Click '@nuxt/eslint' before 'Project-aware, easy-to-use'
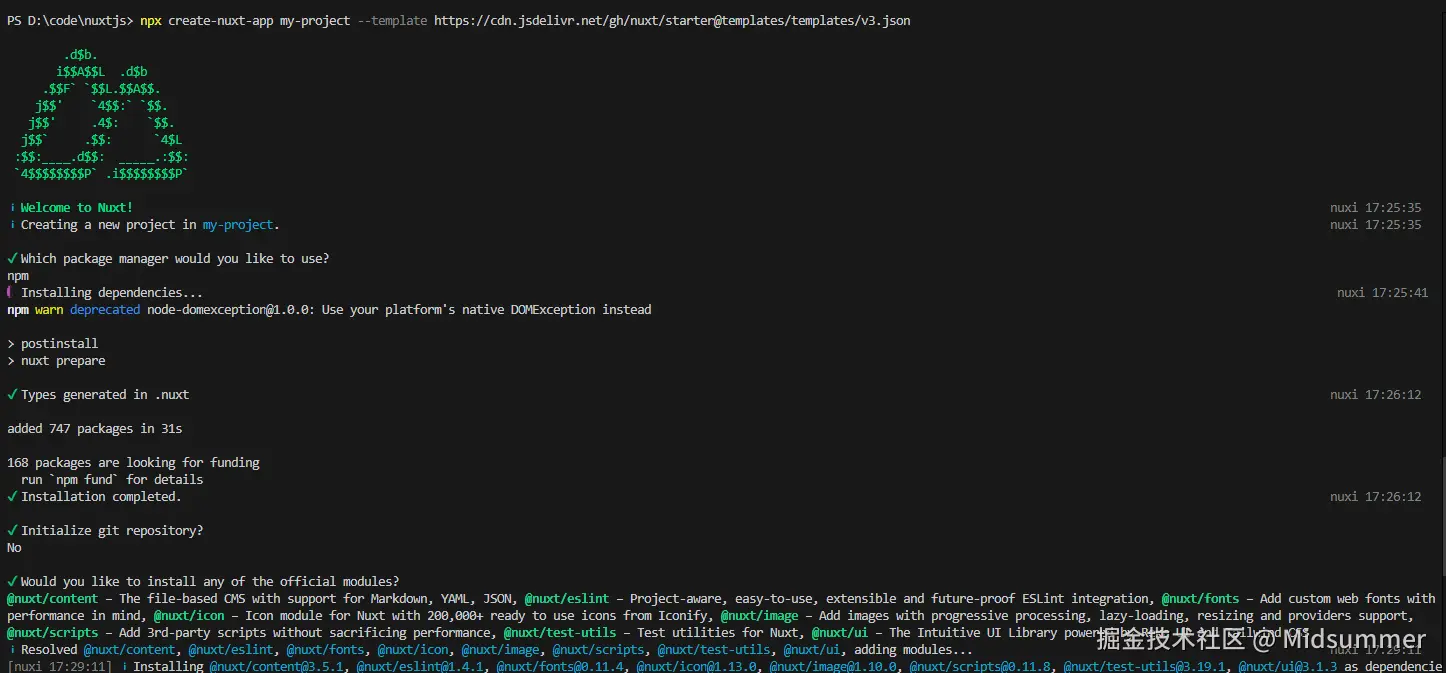1446x673 pixels. tap(567, 599)
